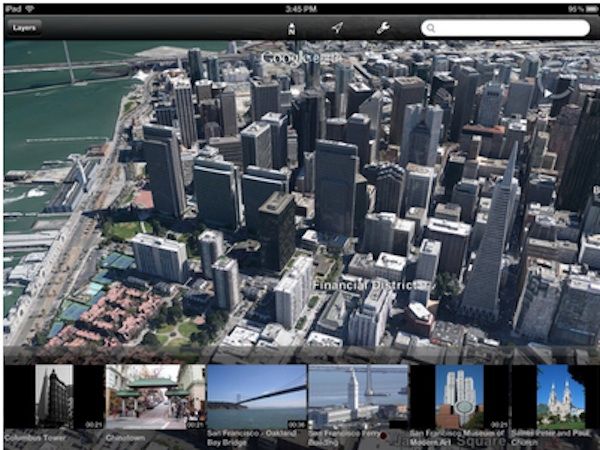
Task: Open settings via the wrench icon
Action: tap(382, 28)
